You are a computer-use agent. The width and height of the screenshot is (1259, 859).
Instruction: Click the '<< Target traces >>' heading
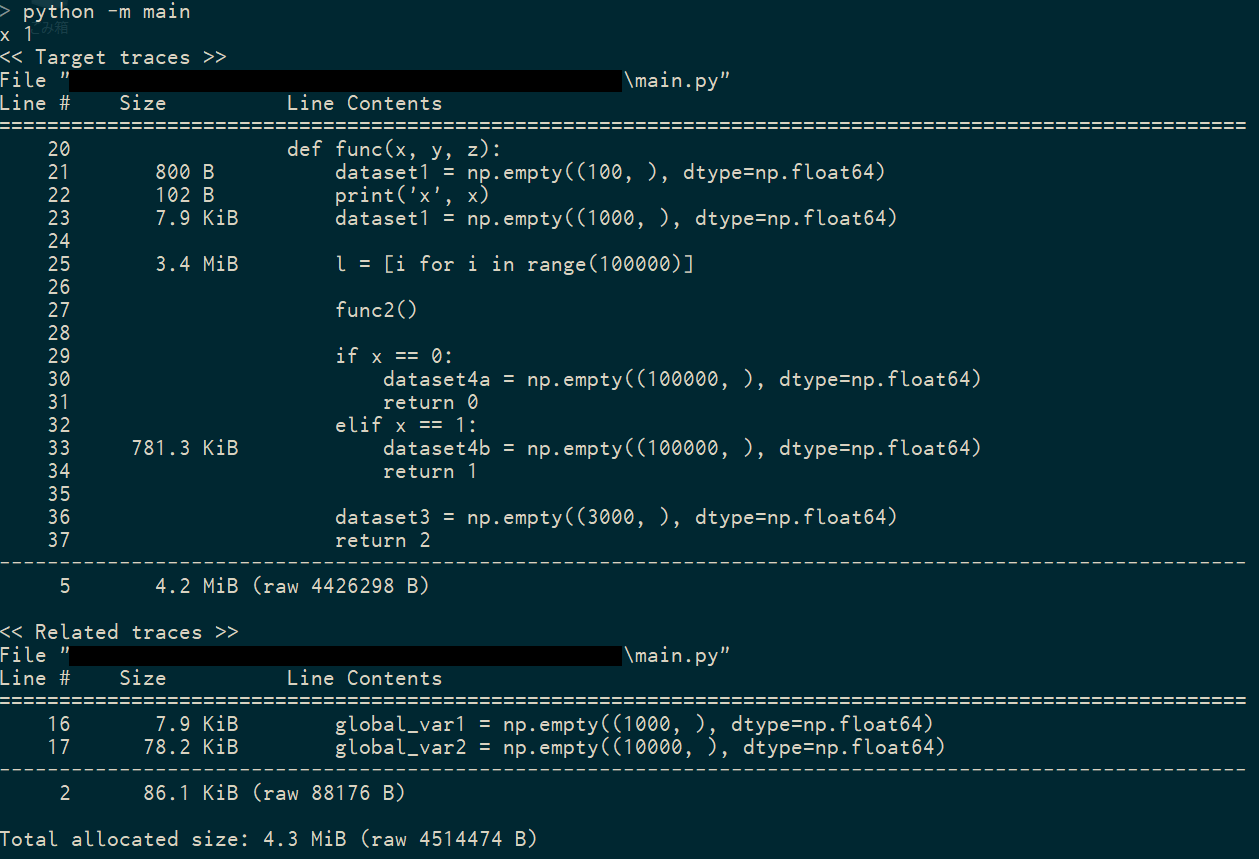[113, 57]
